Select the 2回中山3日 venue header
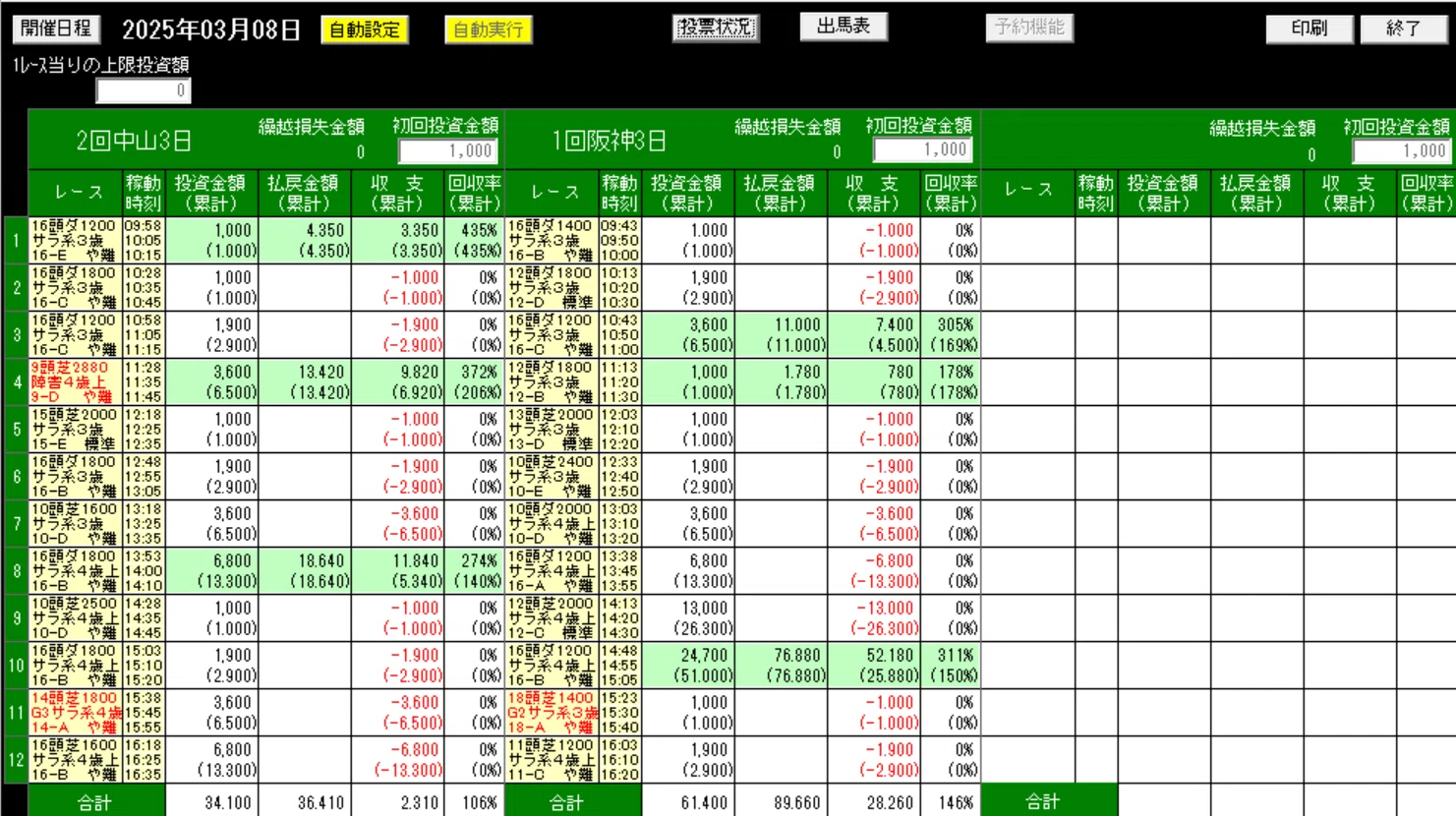Image resolution: width=1456 pixels, height=816 pixels. (x=134, y=141)
